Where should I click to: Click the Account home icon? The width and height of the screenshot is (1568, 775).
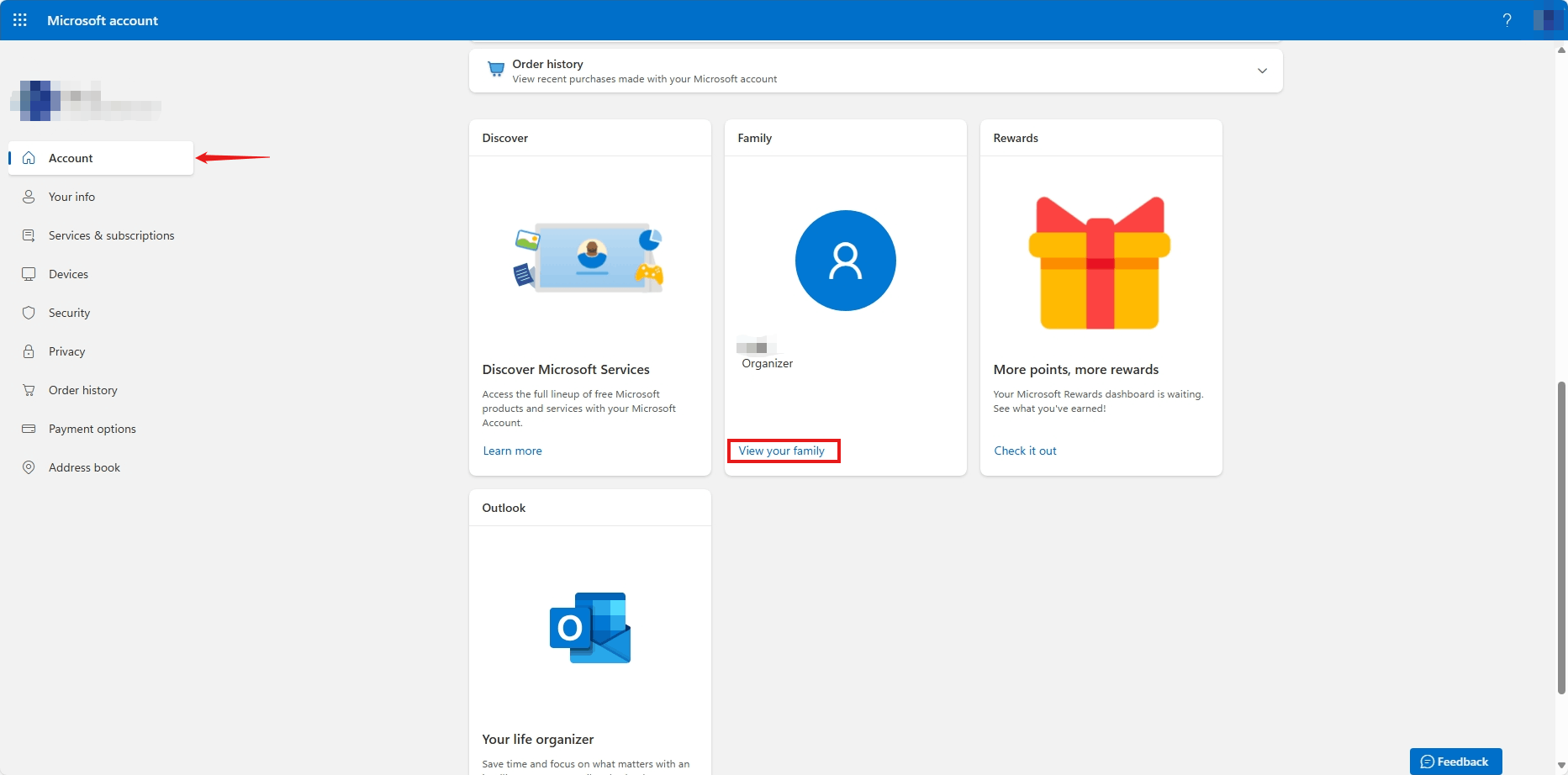pyautogui.click(x=29, y=158)
